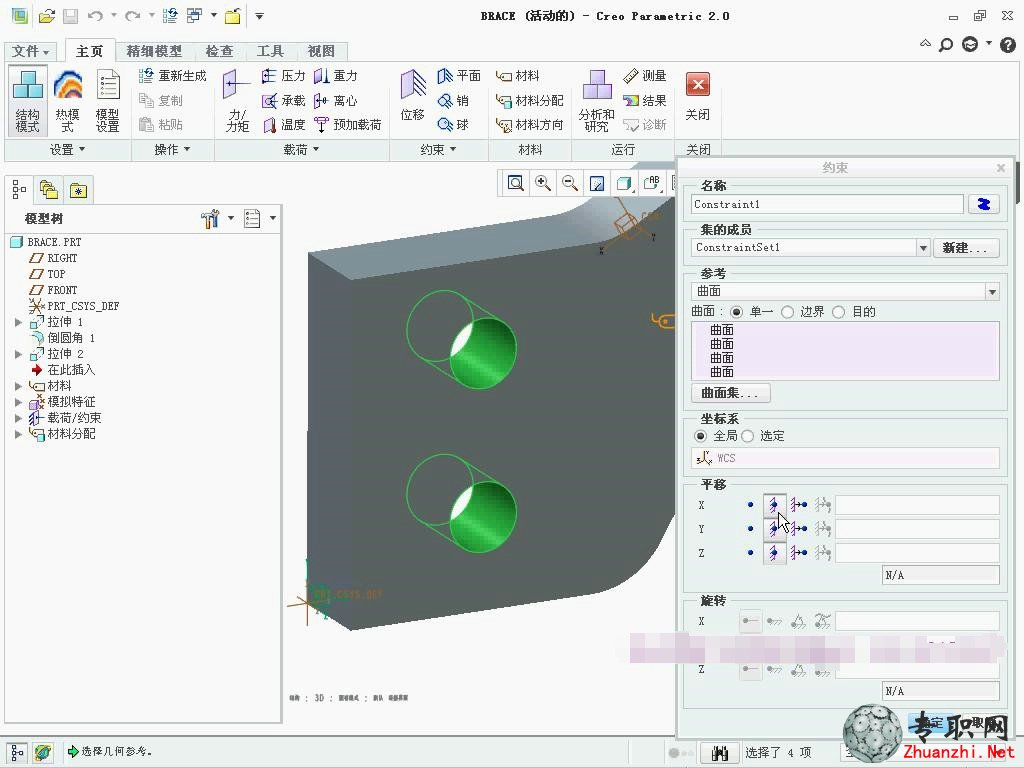The width and height of the screenshot is (1024, 768).
Task: Click the 预加载荷 (preload) tool
Action: [347, 125]
